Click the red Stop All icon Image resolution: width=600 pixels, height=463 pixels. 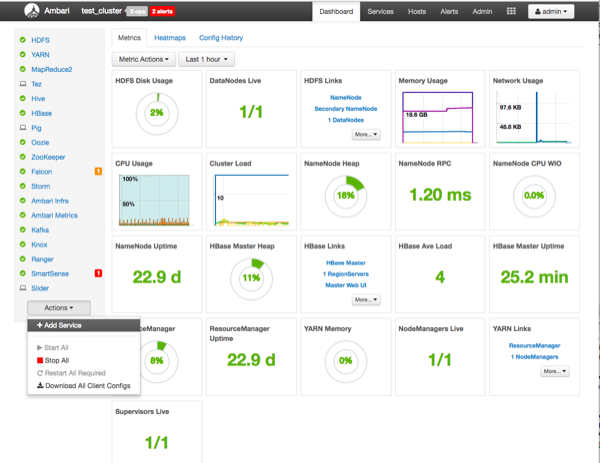[40, 360]
